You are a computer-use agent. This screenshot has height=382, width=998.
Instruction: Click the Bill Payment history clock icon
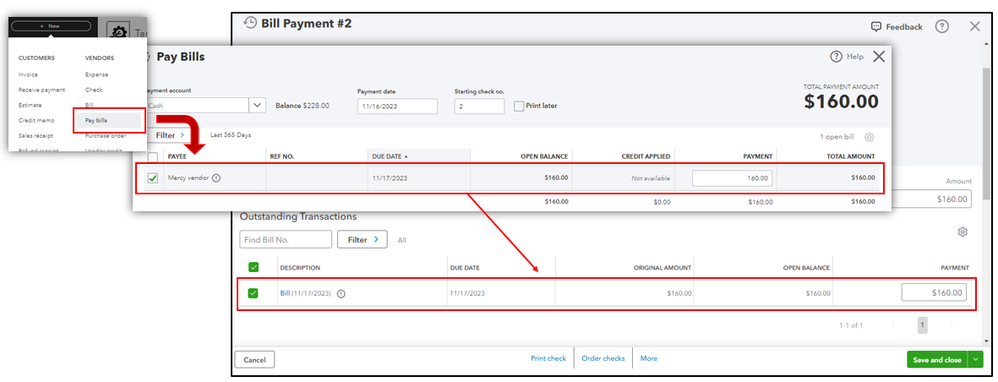tap(250, 23)
